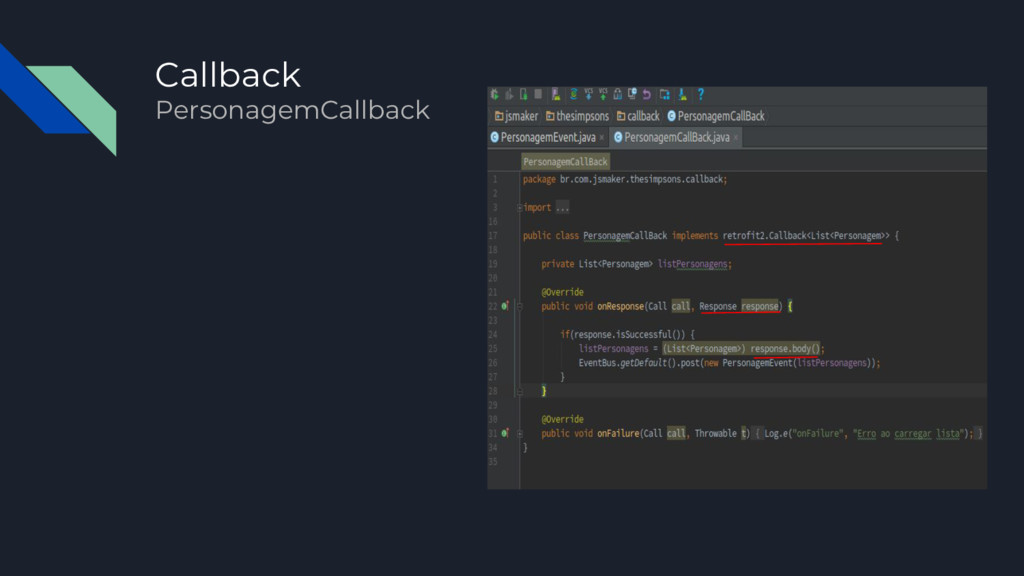This screenshot has height=576, width=1024.
Task: Click VCS Update blue arrow icon
Action: tap(588, 95)
